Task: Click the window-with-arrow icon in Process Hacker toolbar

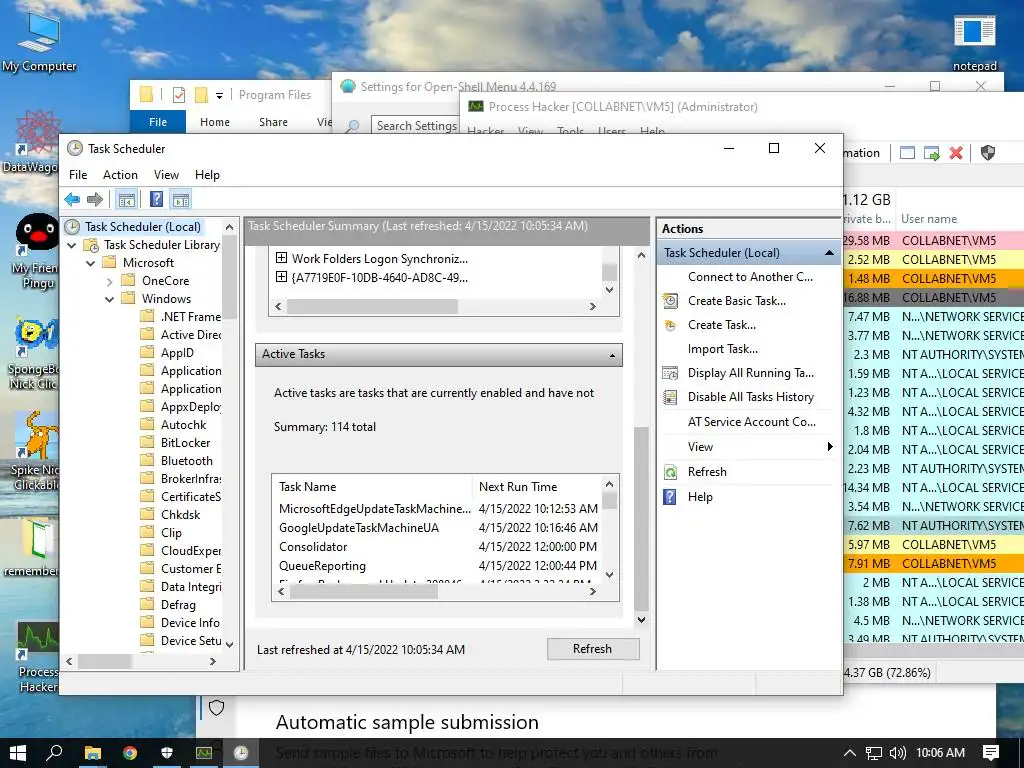Action: pyautogui.click(x=932, y=153)
